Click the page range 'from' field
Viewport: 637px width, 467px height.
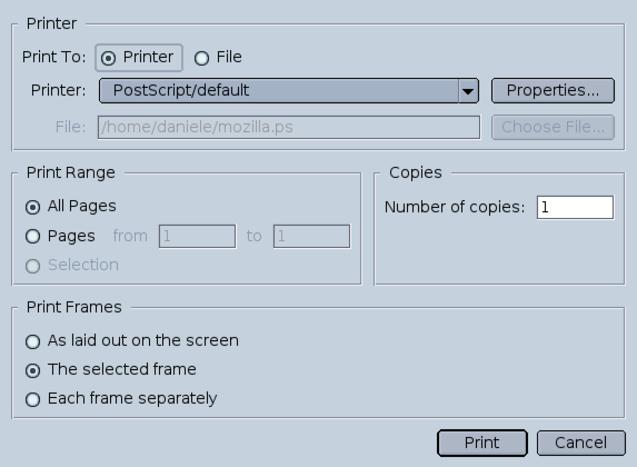point(196,237)
